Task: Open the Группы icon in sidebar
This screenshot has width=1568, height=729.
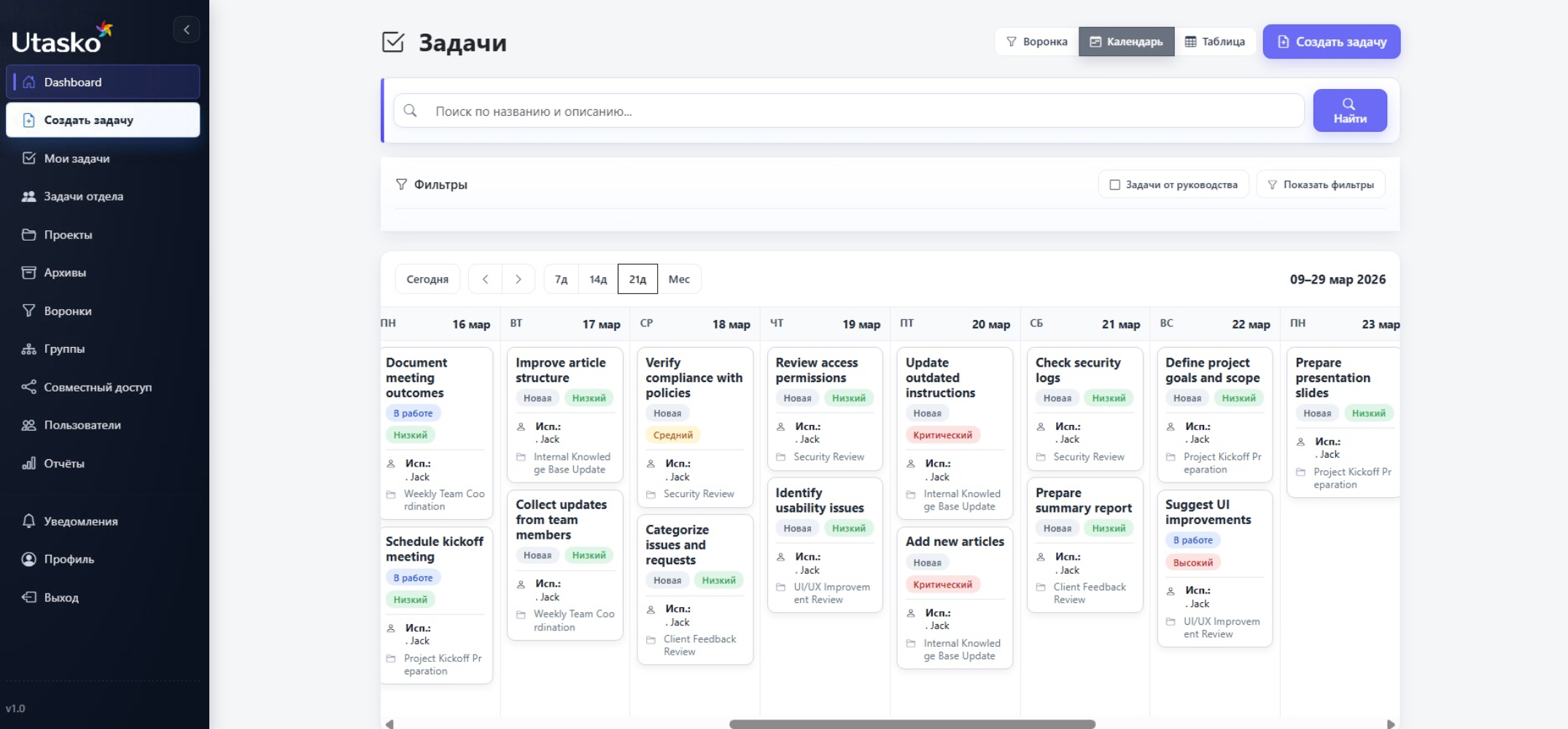Action: click(29, 348)
